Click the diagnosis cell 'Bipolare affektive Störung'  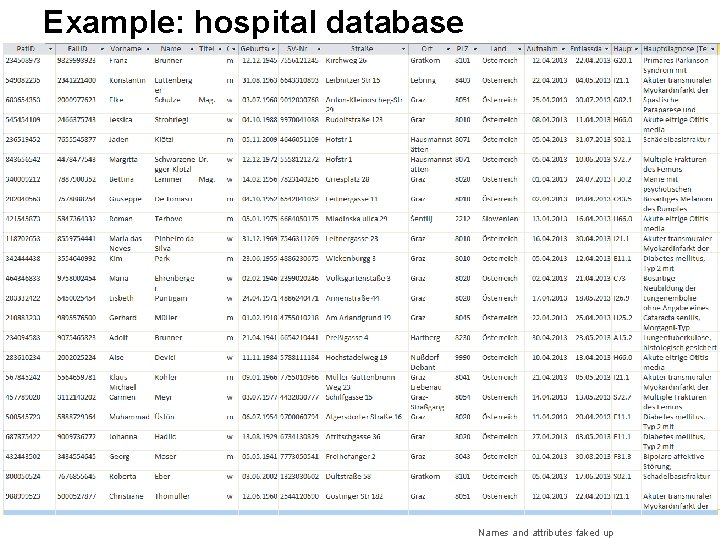click(673, 461)
